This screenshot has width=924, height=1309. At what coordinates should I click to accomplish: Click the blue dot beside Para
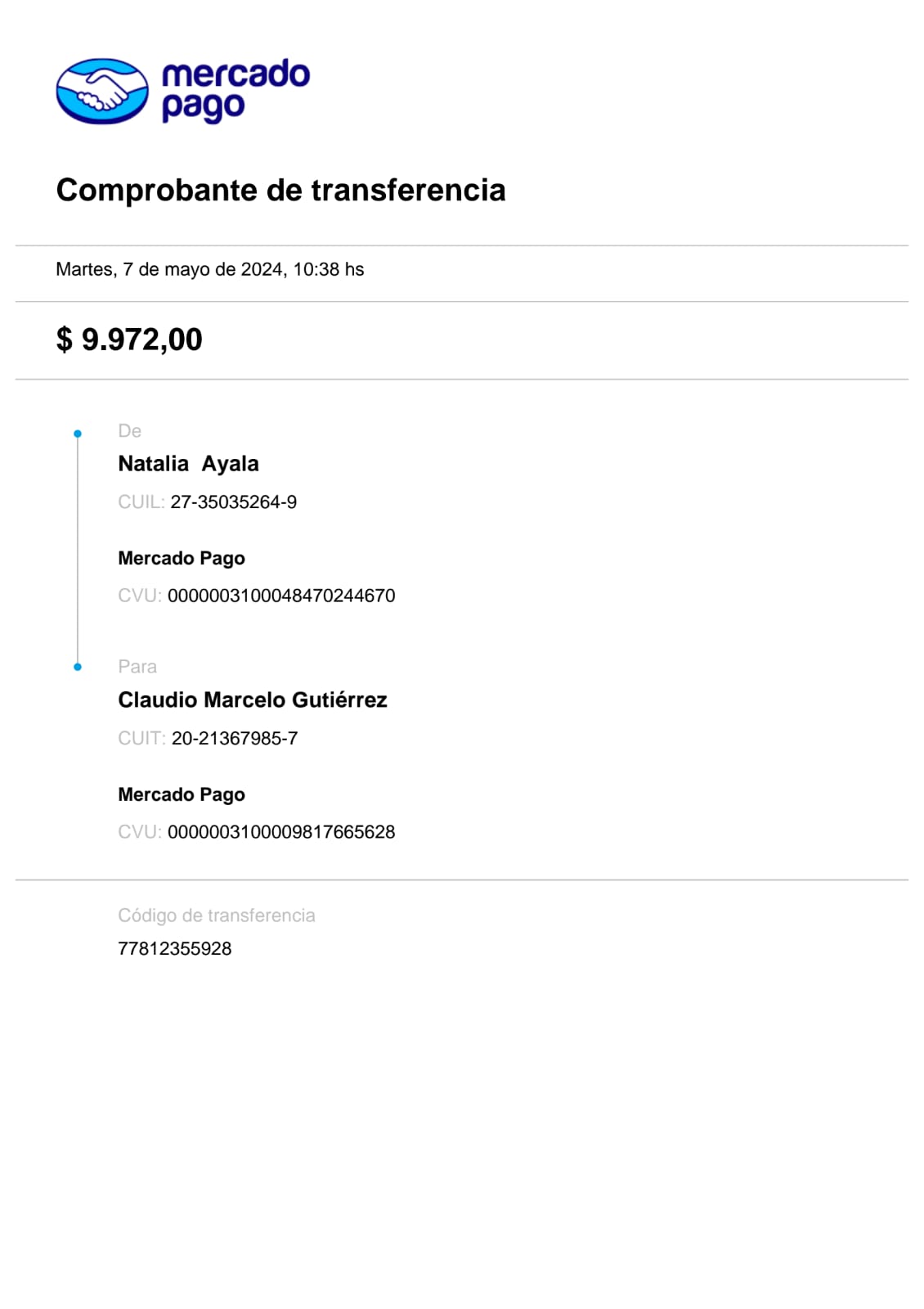point(78,667)
